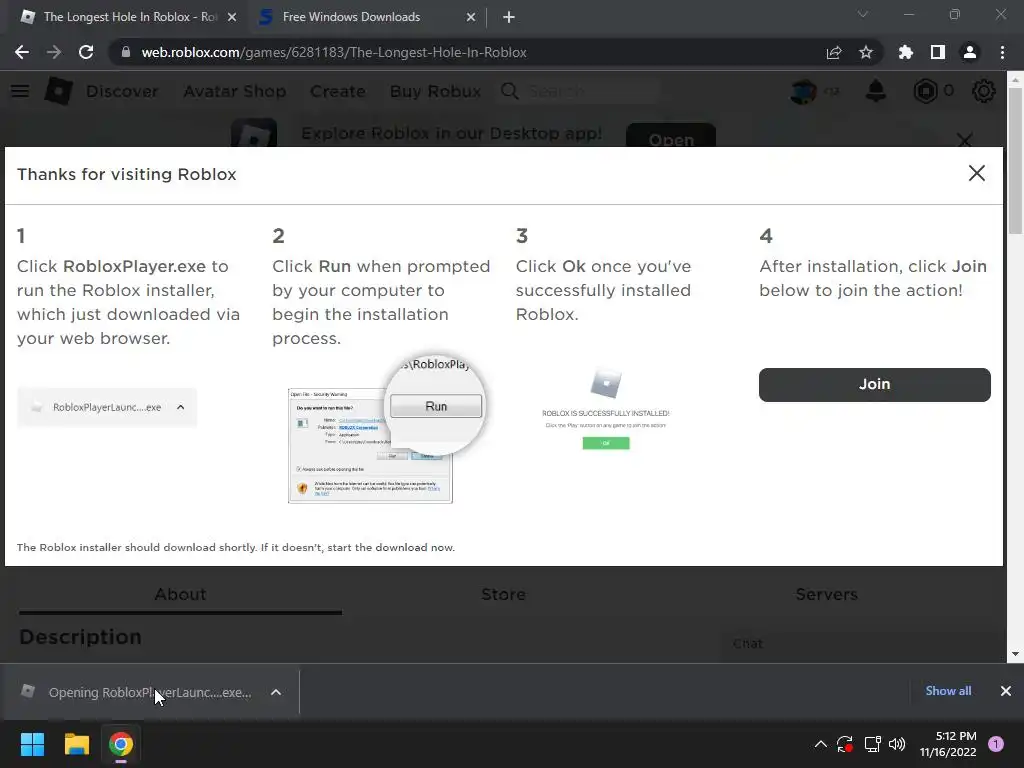The width and height of the screenshot is (1024, 768).
Task: Click the URL address bar
Action: pyautogui.click(x=470, y=52)
